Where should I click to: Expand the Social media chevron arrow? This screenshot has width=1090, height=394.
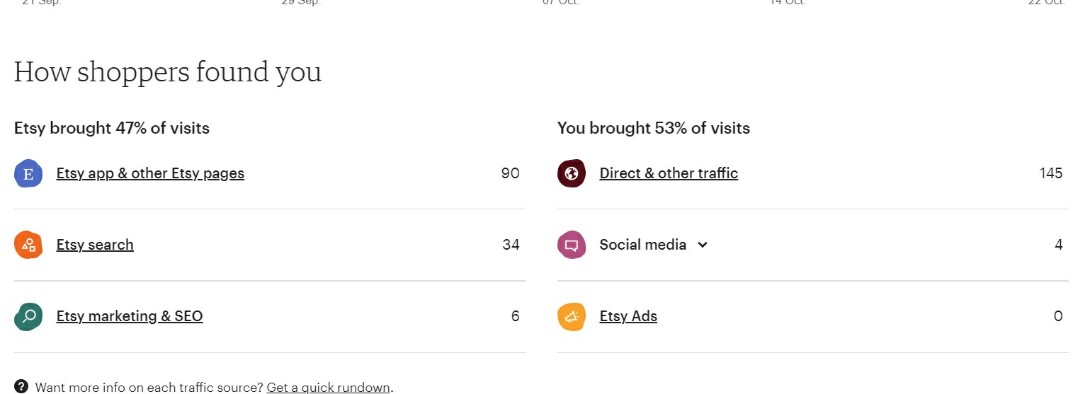[x=702, y=245]
